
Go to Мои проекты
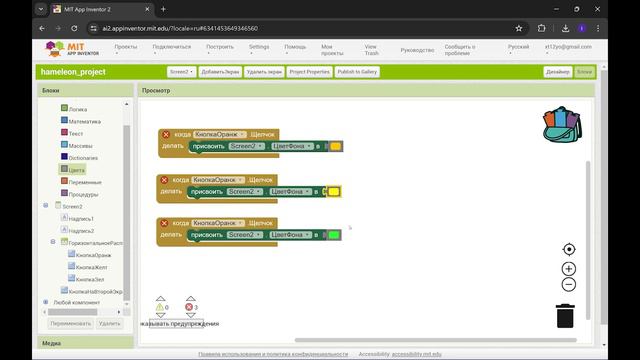332,50
